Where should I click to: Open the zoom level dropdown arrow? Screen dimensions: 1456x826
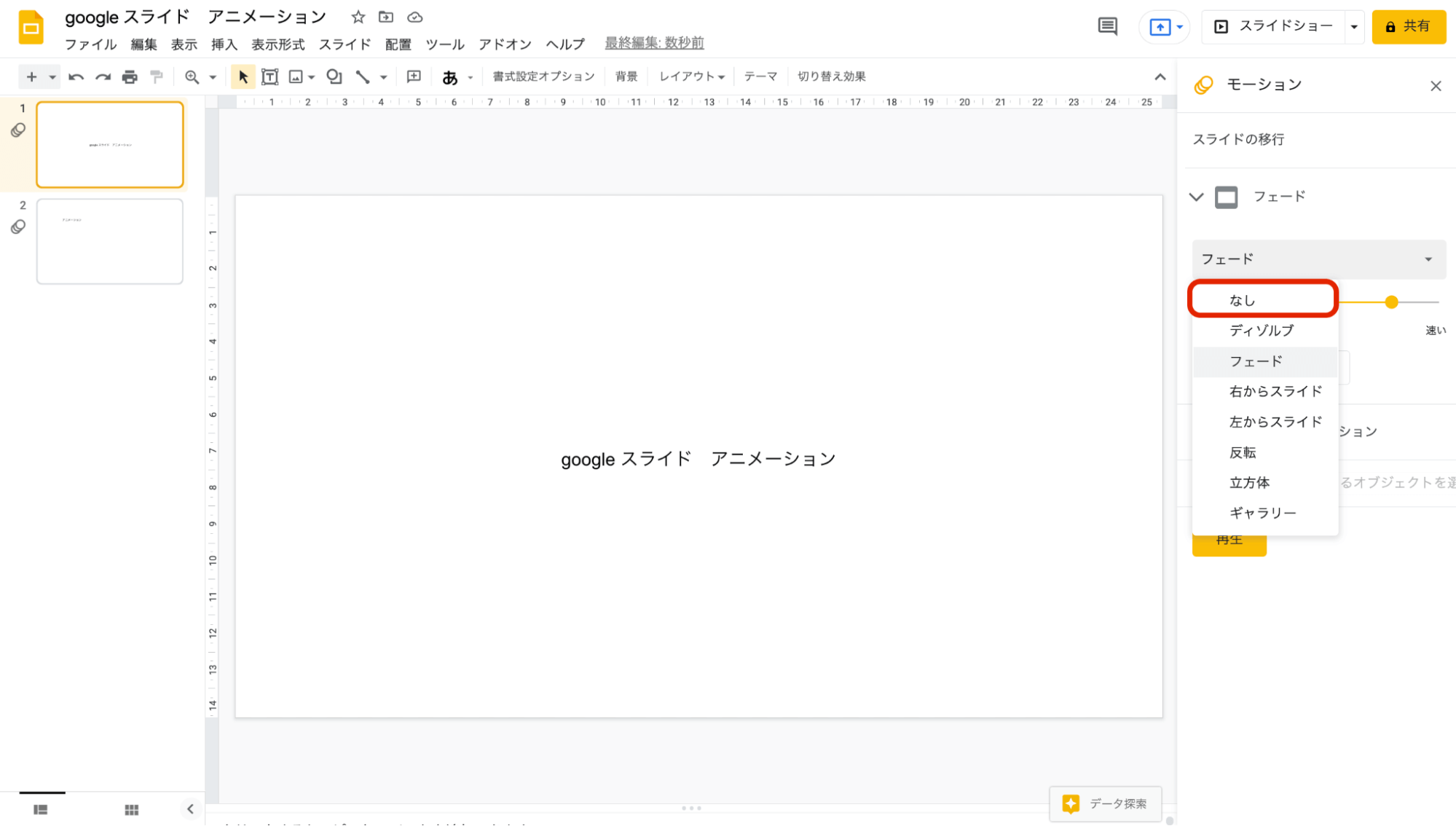click(213, 76)
